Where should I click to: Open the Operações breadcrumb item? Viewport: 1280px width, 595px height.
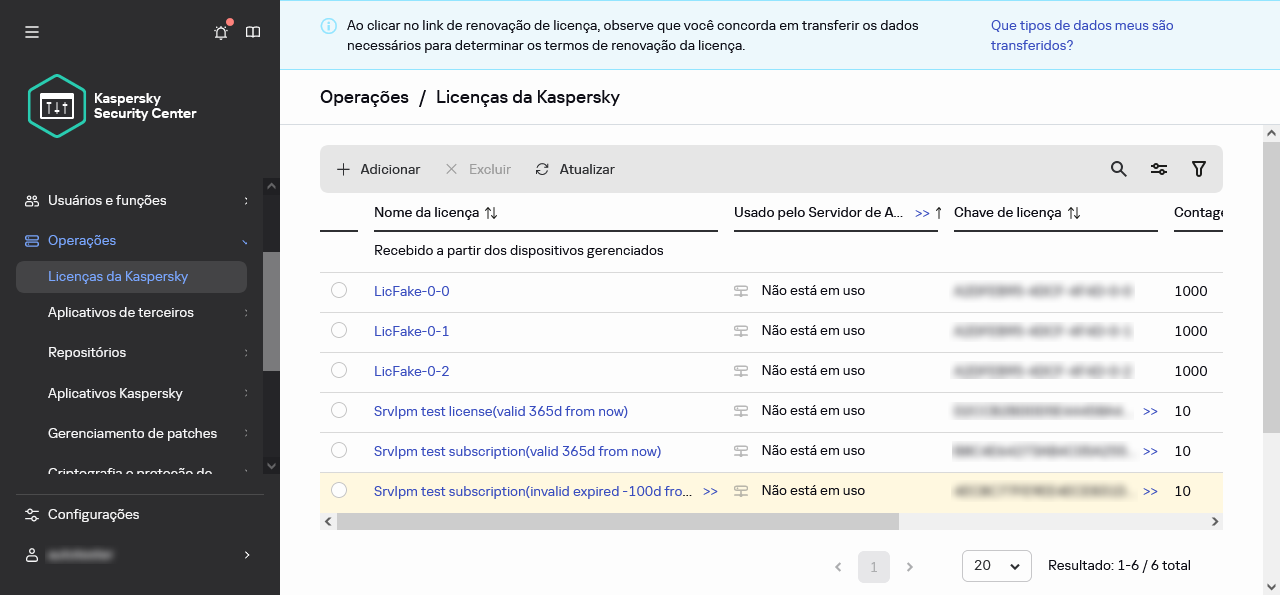tap(363, 96)
